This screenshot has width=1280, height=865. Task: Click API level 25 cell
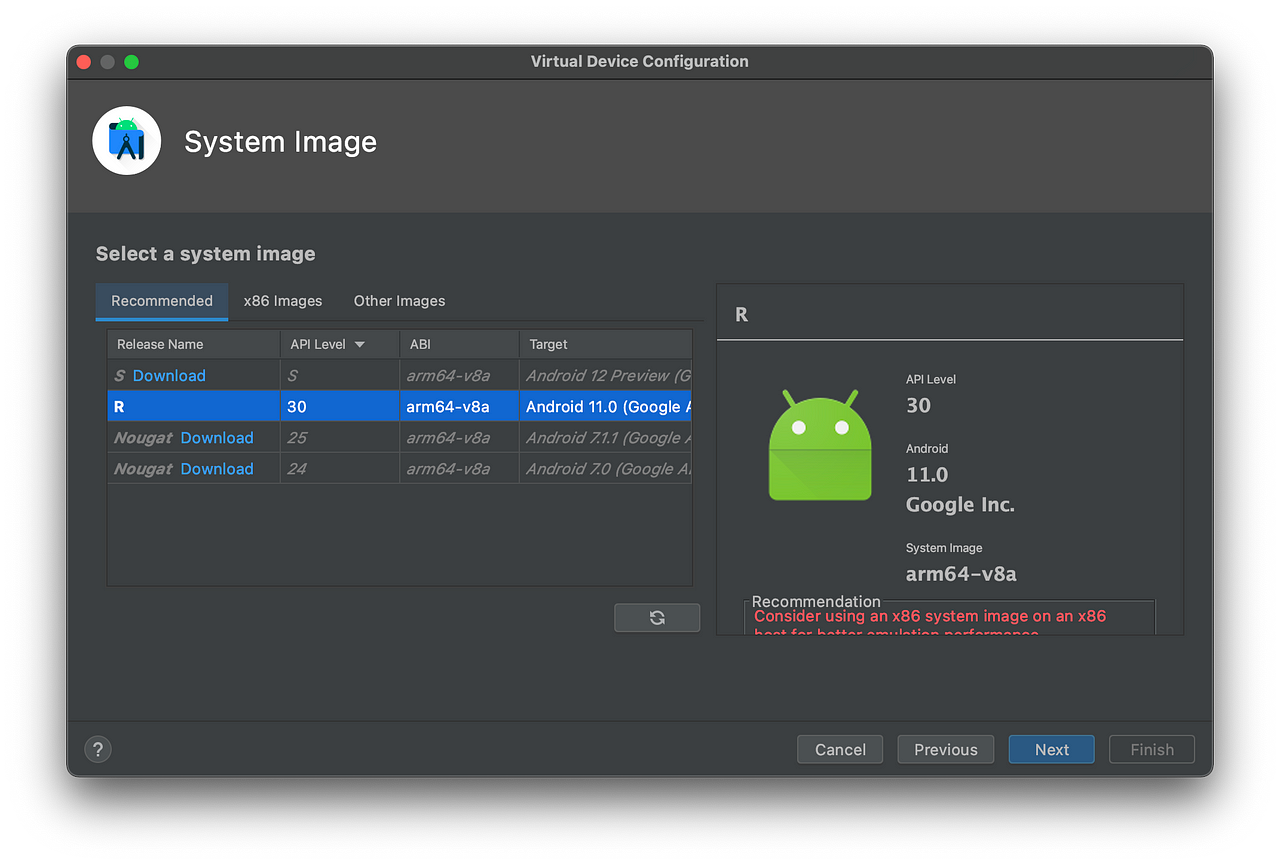coord(340,438)
